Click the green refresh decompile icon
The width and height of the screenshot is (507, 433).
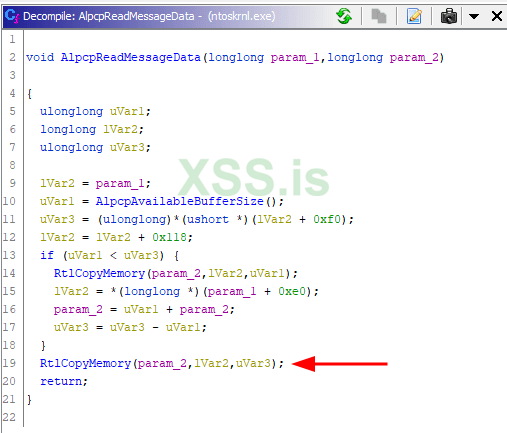click(344, 16)
